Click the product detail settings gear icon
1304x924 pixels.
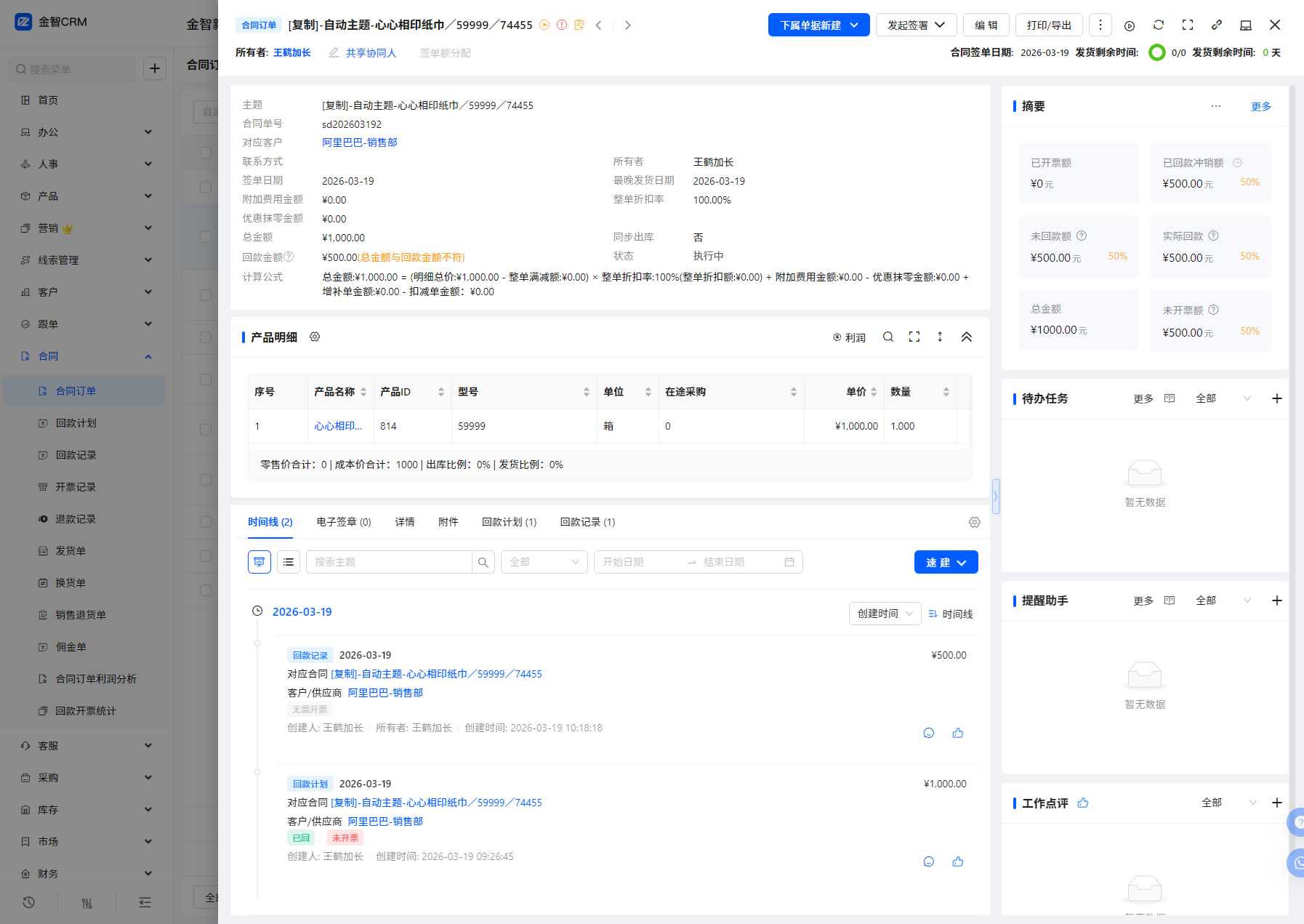pos(315,337)
